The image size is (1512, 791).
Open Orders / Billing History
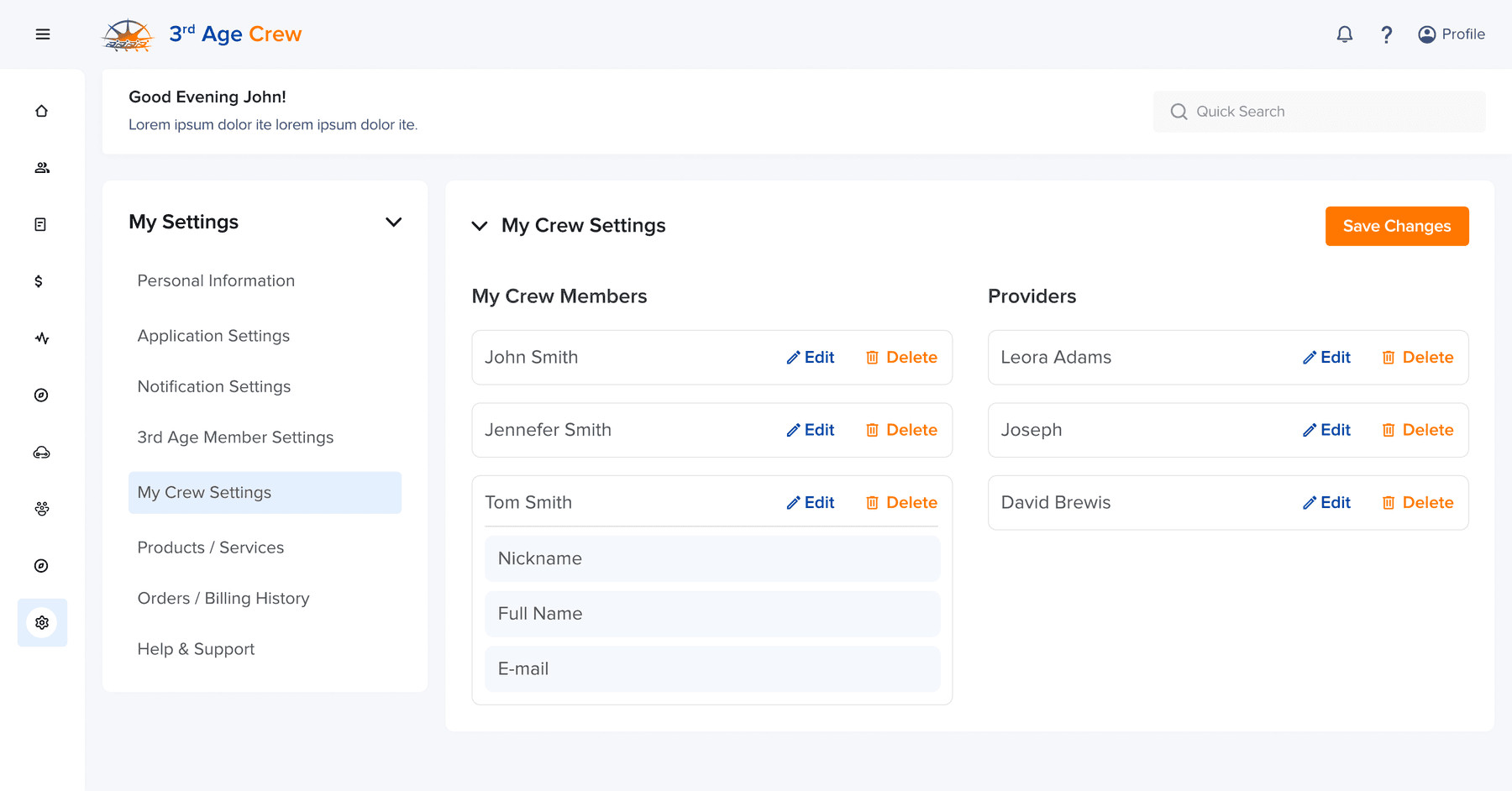(x=223, y=598)
